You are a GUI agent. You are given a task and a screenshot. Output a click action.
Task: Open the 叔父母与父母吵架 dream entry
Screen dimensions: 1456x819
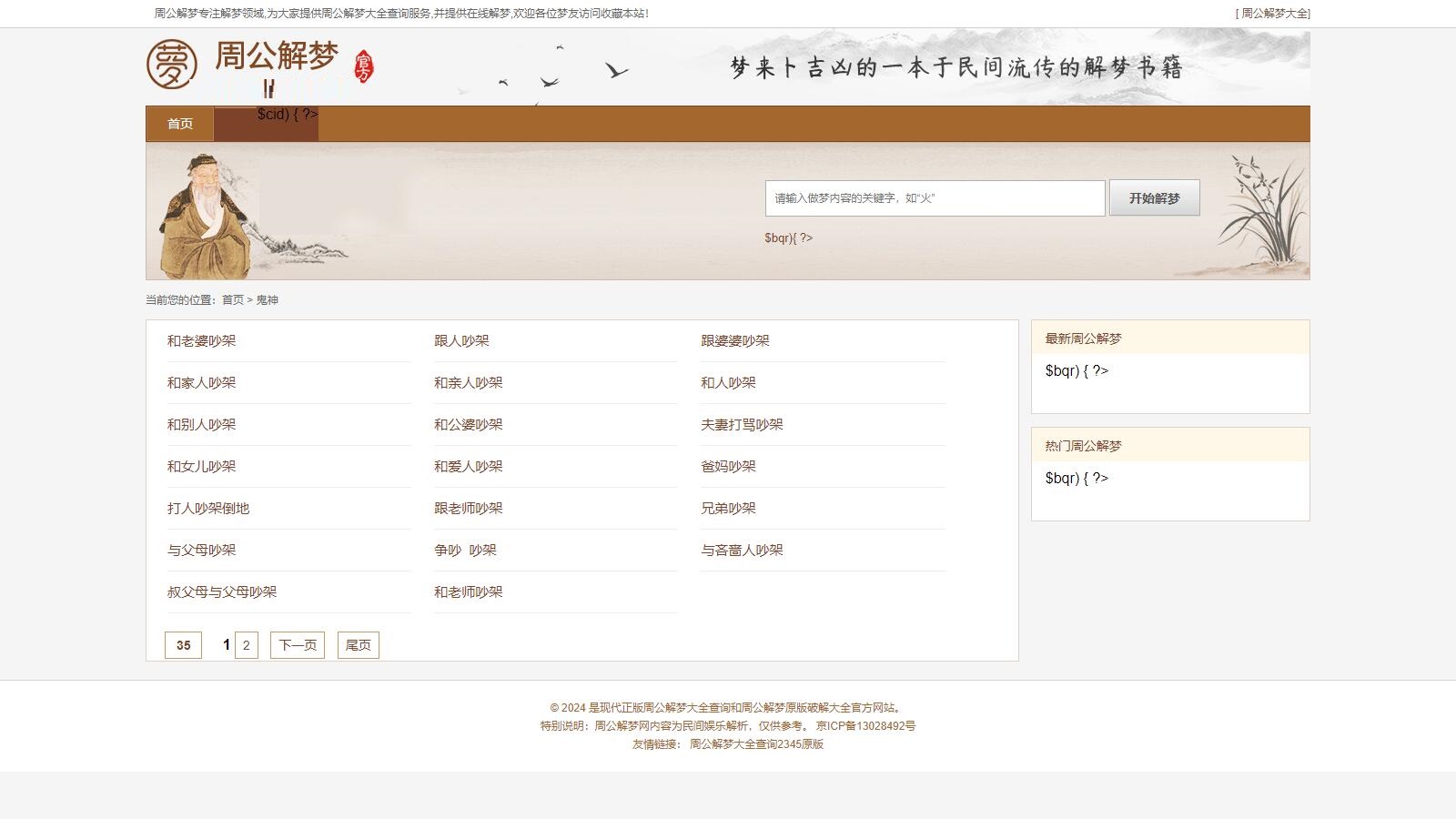(223, 591)
